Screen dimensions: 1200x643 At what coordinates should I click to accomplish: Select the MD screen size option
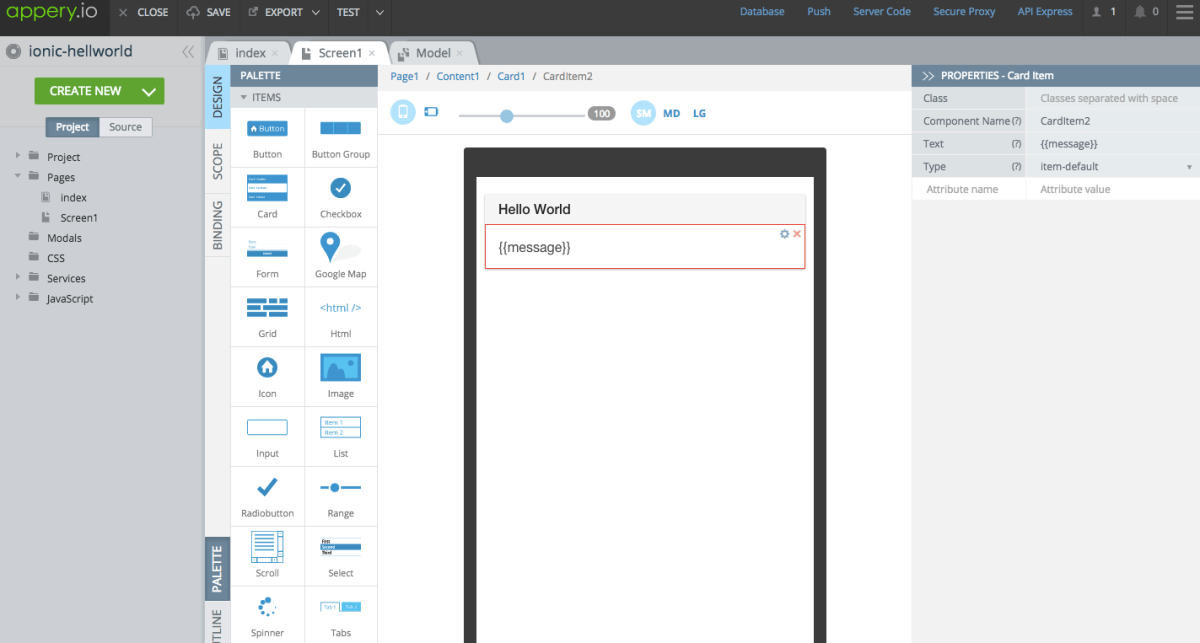[x=671, y=113]
